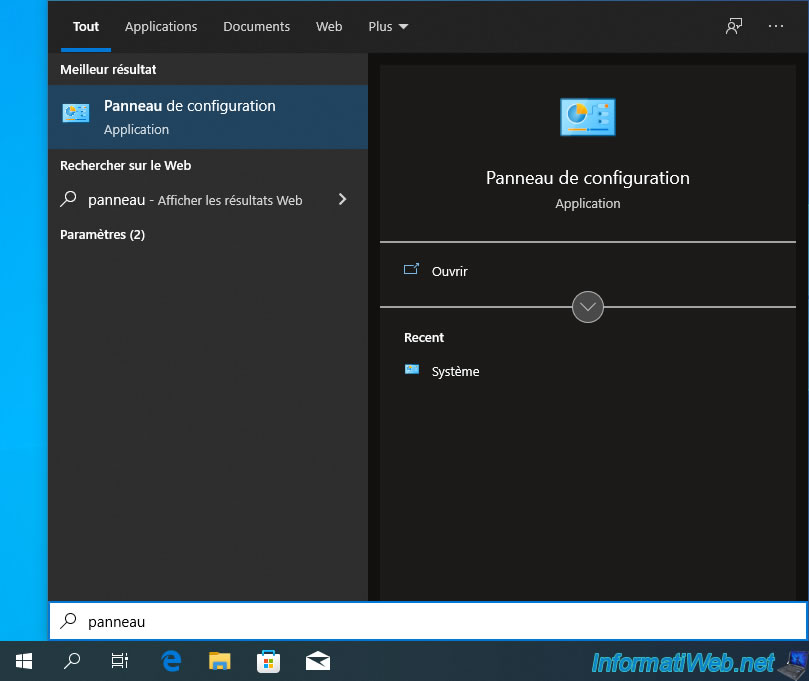The width and height of the screenshot is (809, 681).
Task: Click the Meilleur résultat heading
Action: tap(108, 70)
